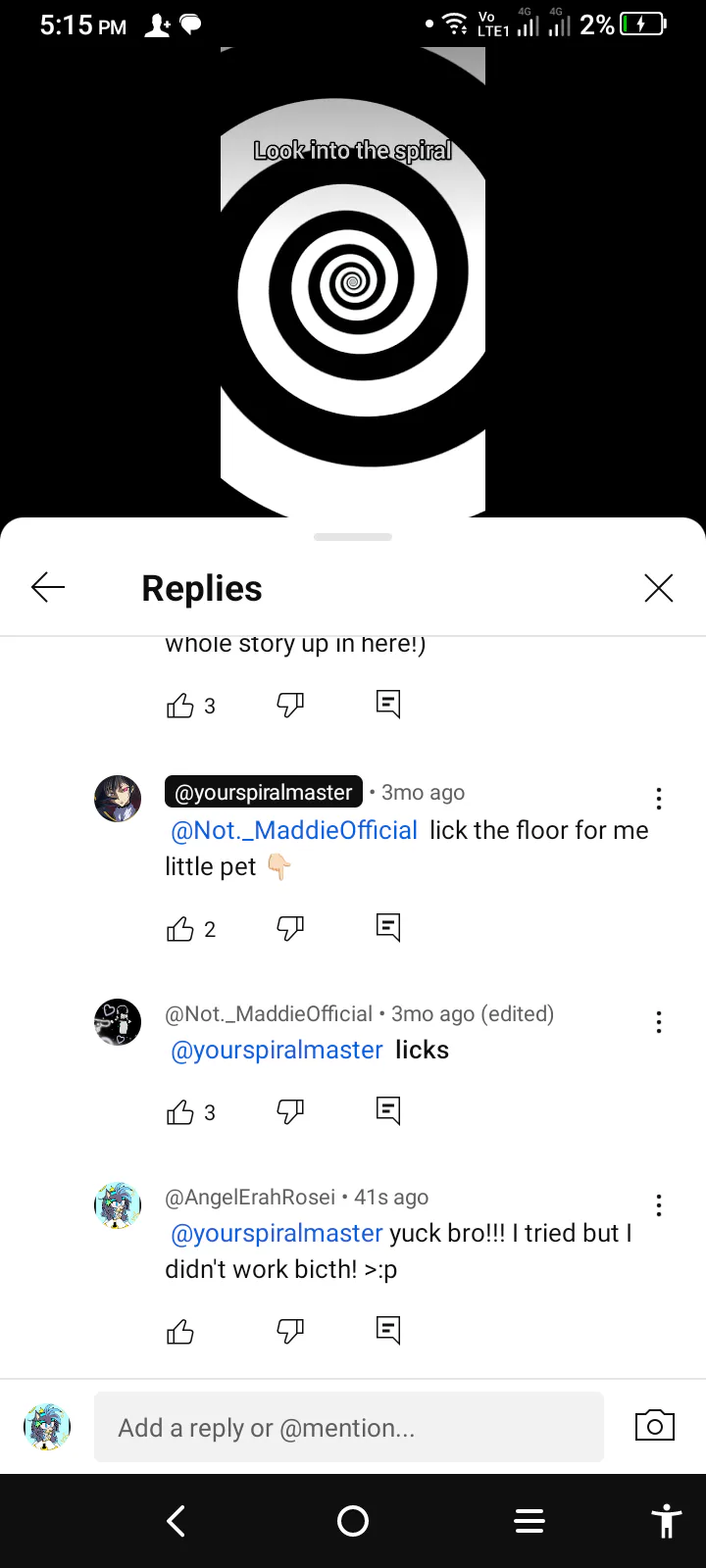706x1568 pixels.
Task: Open more options for @AngelErahRosei comment
Action: tap(658, 1205)
